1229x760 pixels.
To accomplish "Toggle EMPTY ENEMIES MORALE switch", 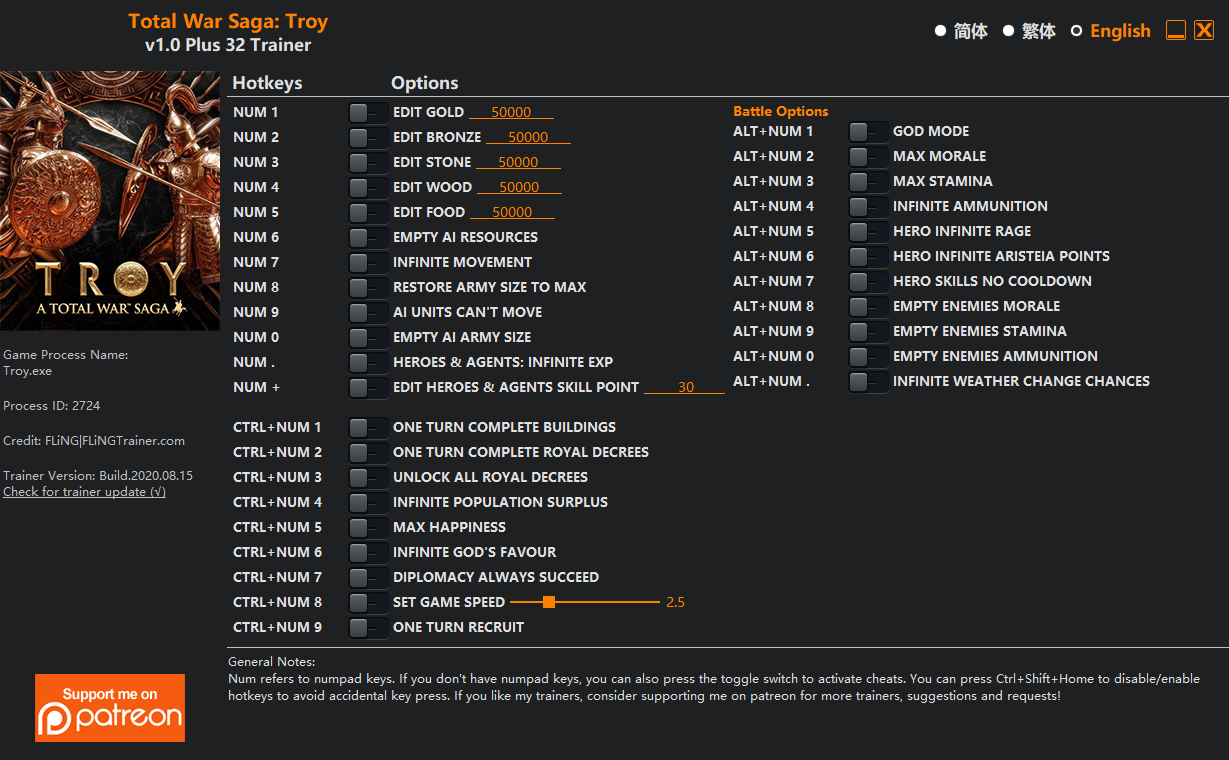I will click(x=868, y=307).
